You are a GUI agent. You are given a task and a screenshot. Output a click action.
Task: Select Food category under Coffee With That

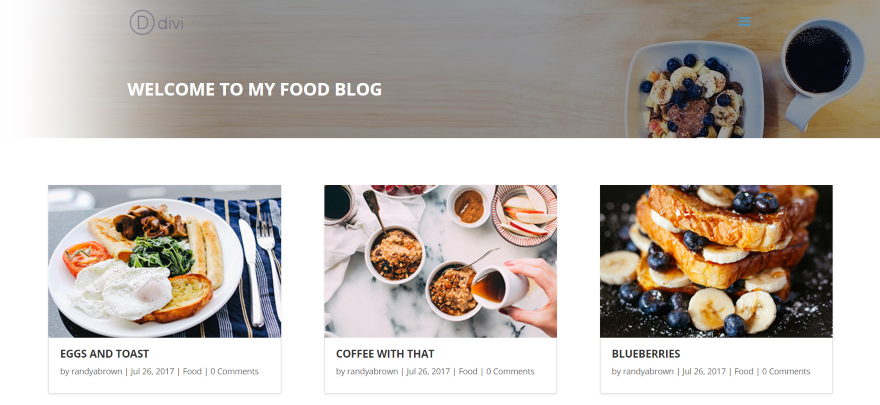(x=468, y=371)
